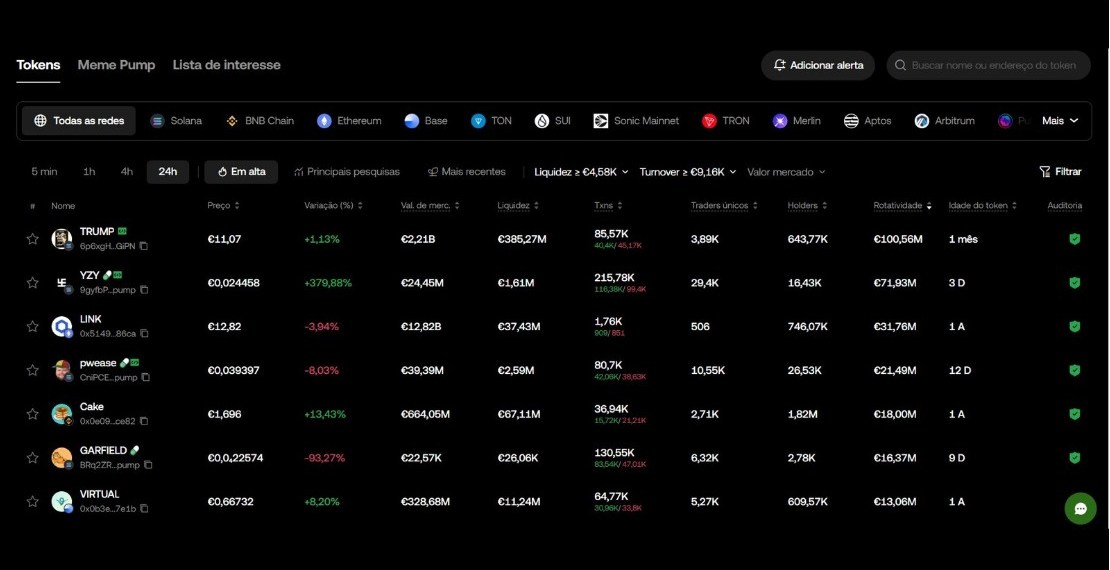Sort table by Preço column

pos(222,205)
